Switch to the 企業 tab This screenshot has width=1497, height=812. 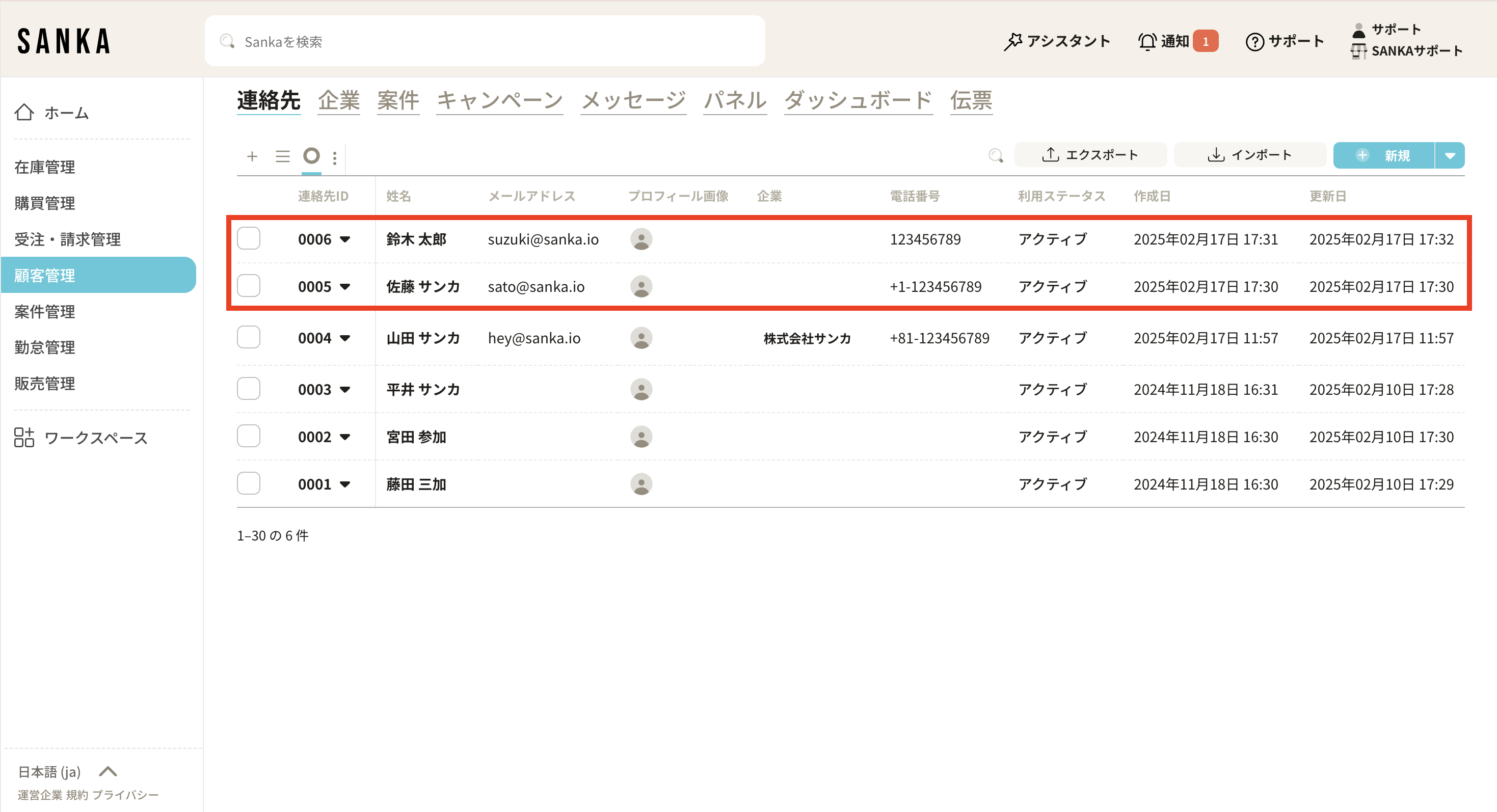339,100
